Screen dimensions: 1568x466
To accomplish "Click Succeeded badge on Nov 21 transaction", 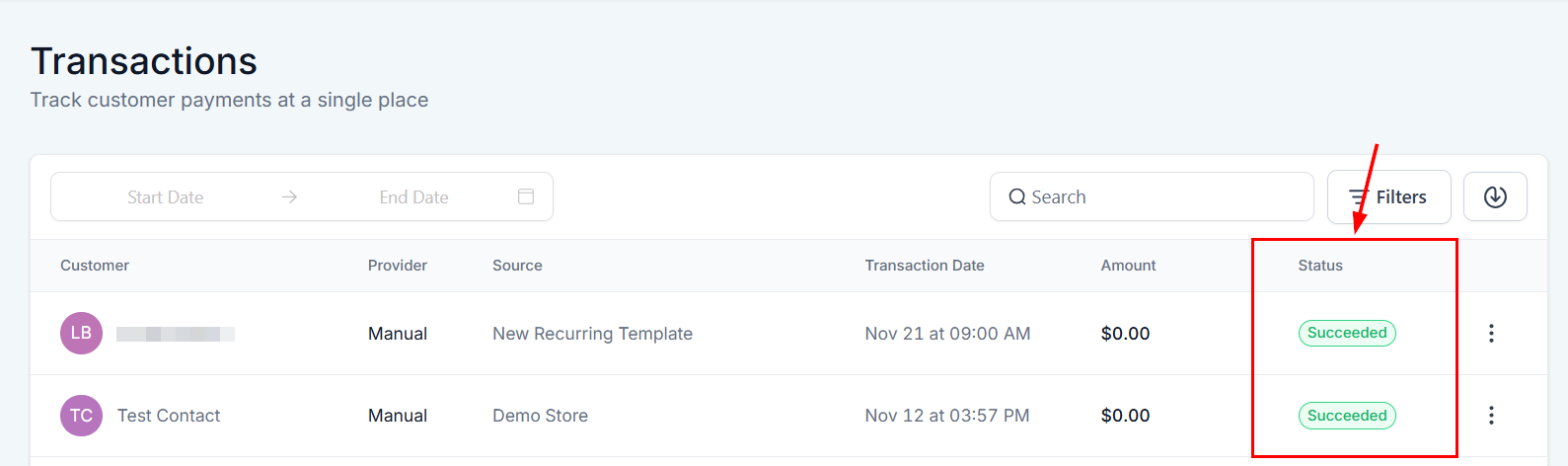I will tap(1347, 334).
